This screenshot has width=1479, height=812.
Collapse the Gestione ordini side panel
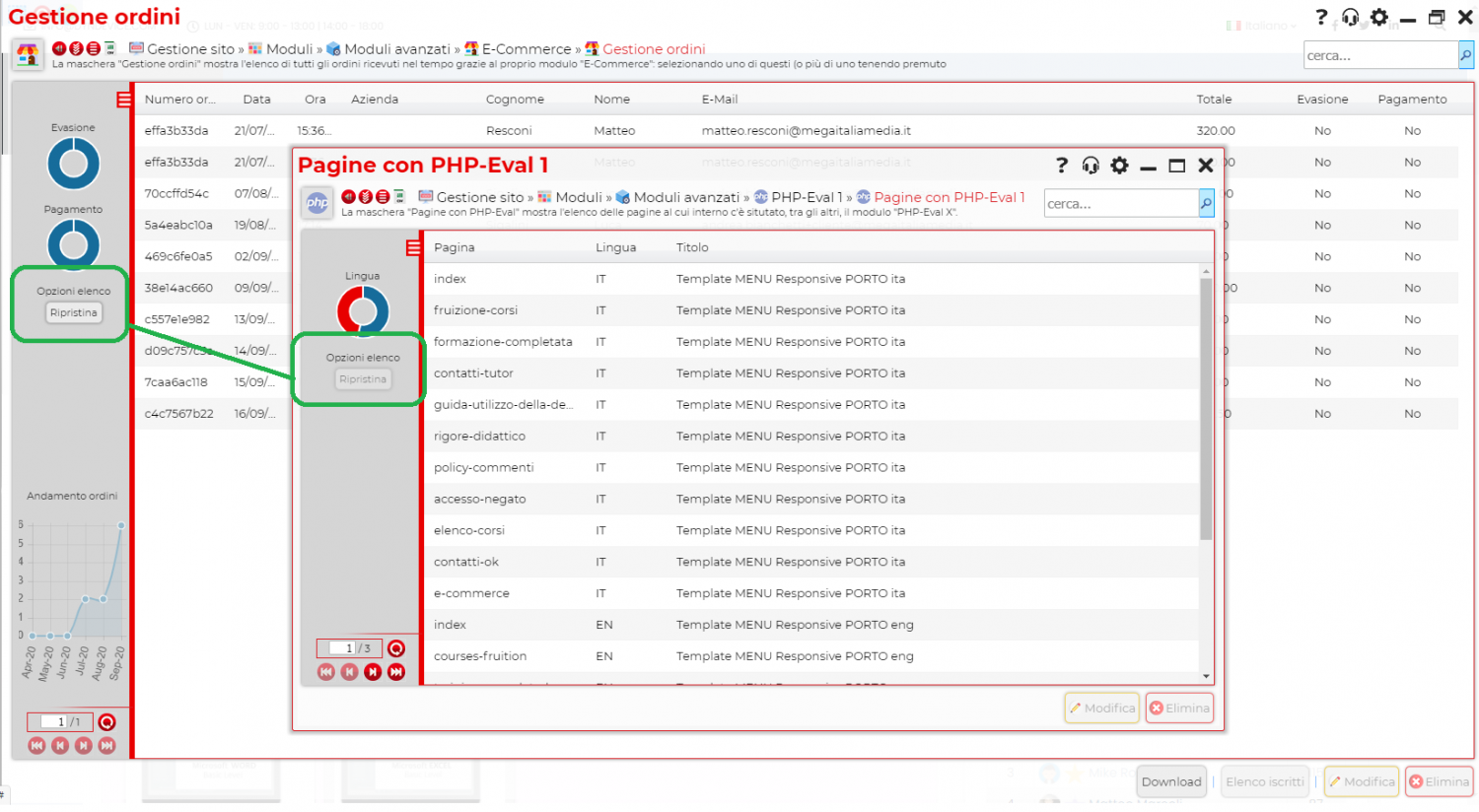(x=123, y=100)
